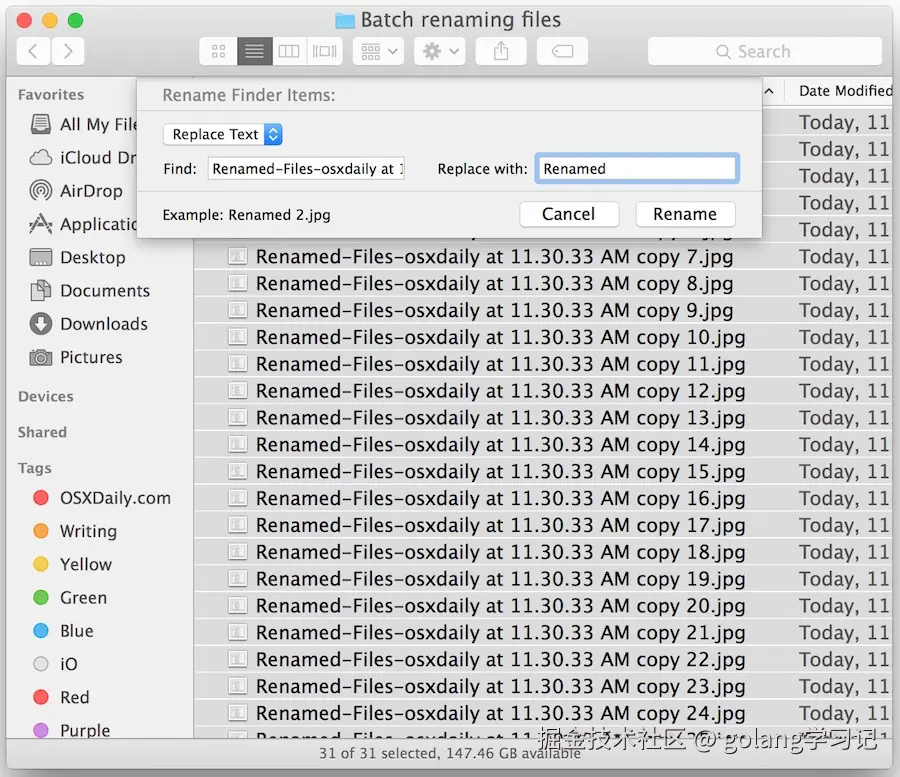The height and width of the screenshot is (777, 900).
Task: Select the Purple color tag
Action: point(85,730)
